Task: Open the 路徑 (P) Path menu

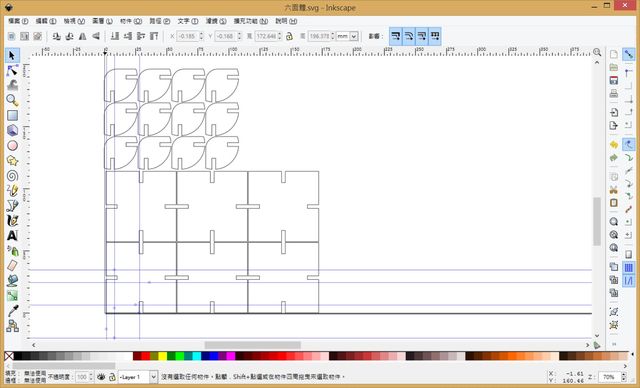Action: pyautogui.click(x=159, y=21)
